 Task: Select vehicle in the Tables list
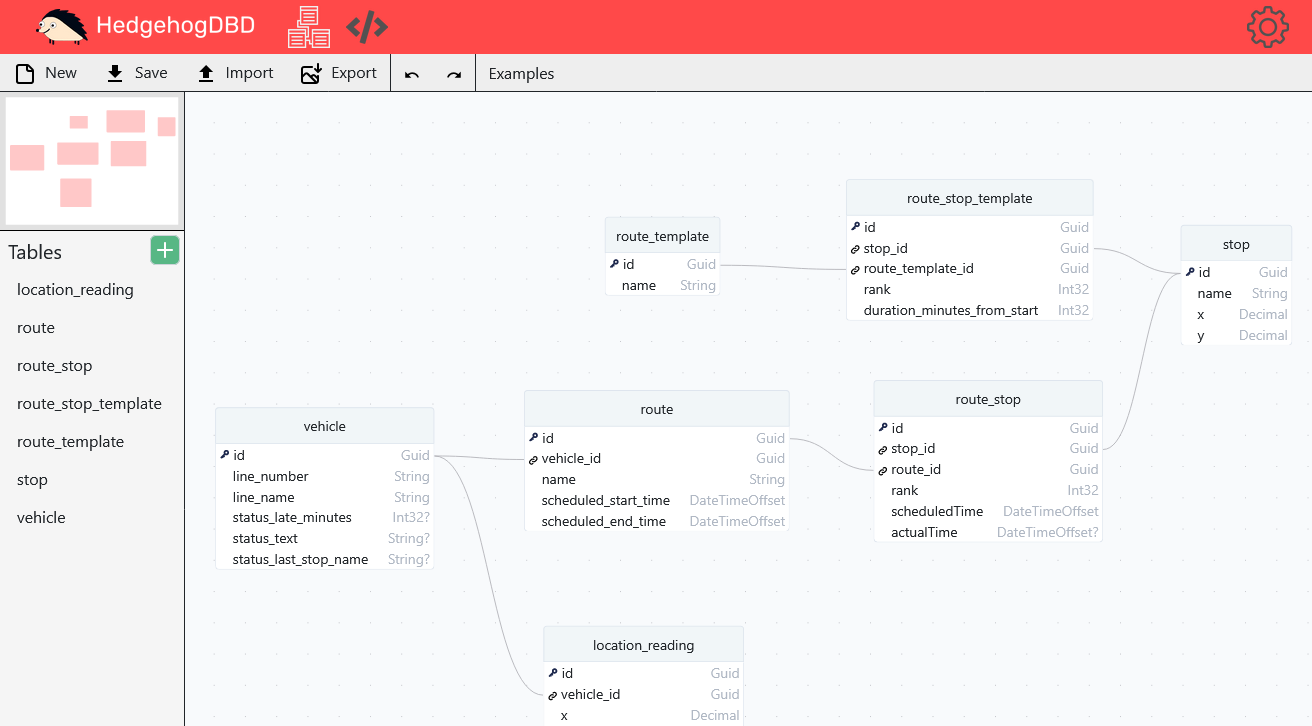point(41,518)
